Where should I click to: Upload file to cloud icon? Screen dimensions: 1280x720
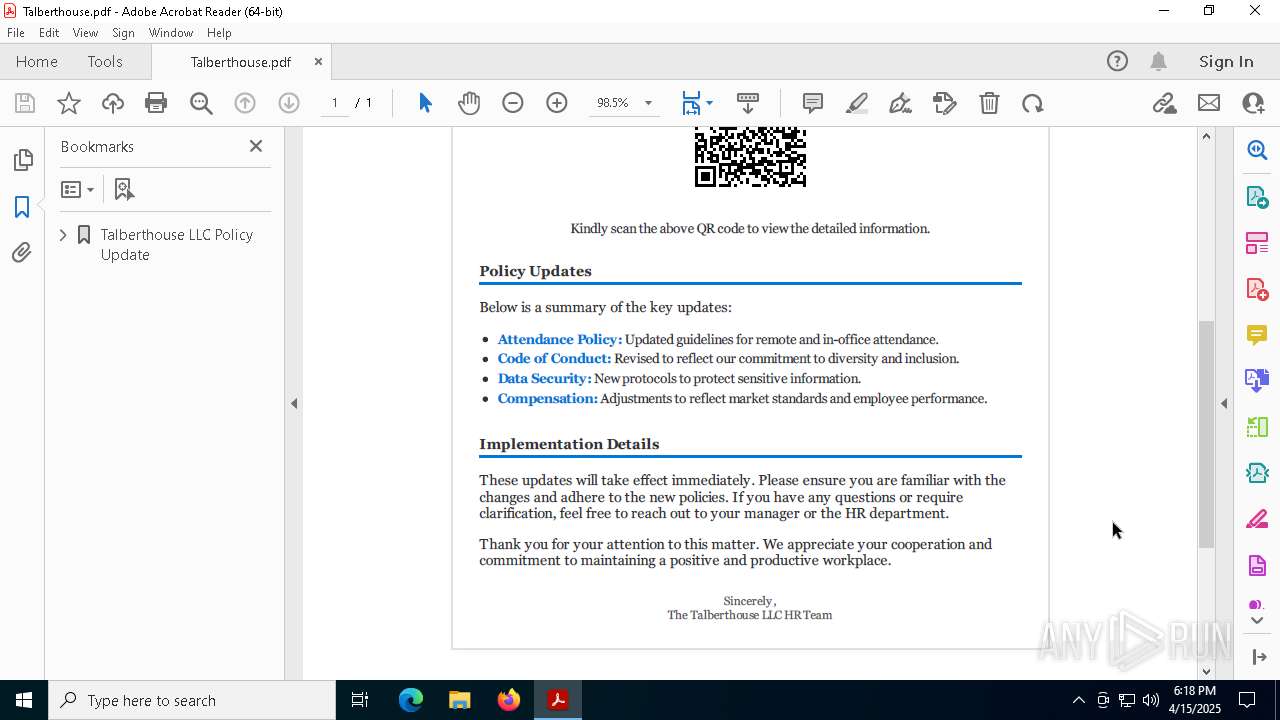113,103
